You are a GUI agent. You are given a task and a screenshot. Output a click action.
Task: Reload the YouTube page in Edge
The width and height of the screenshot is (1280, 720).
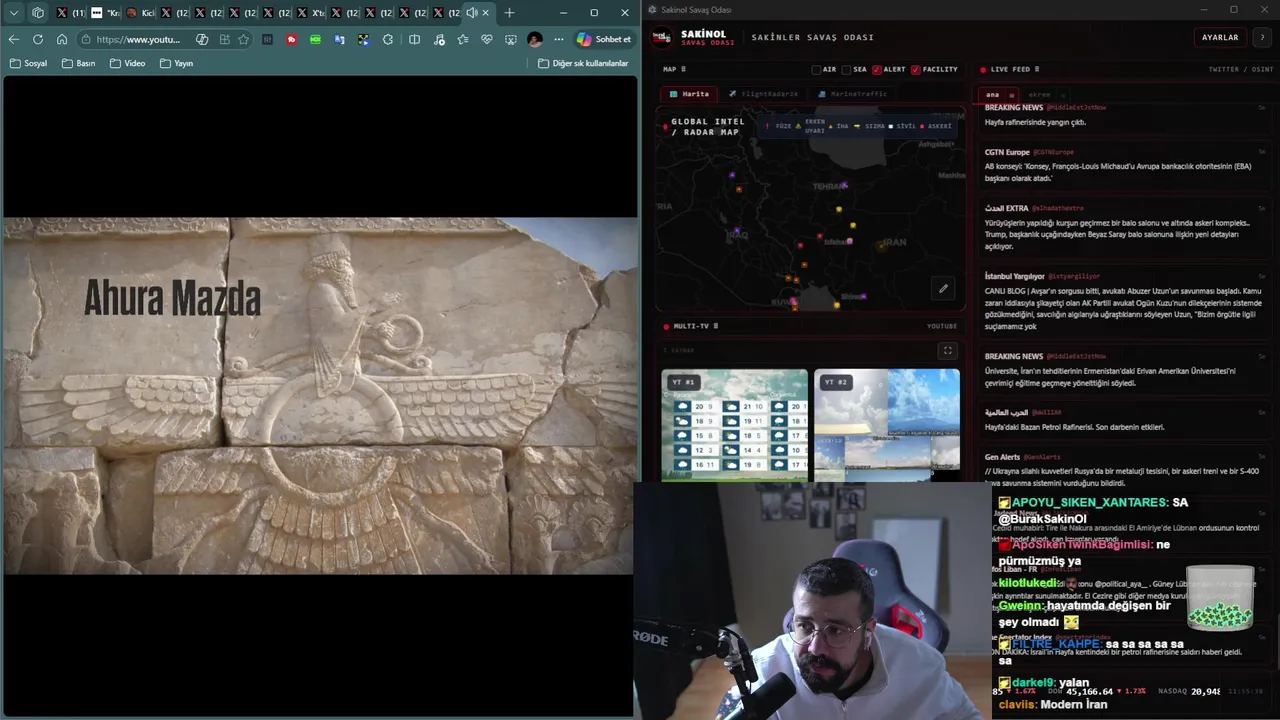pos(37,39)
